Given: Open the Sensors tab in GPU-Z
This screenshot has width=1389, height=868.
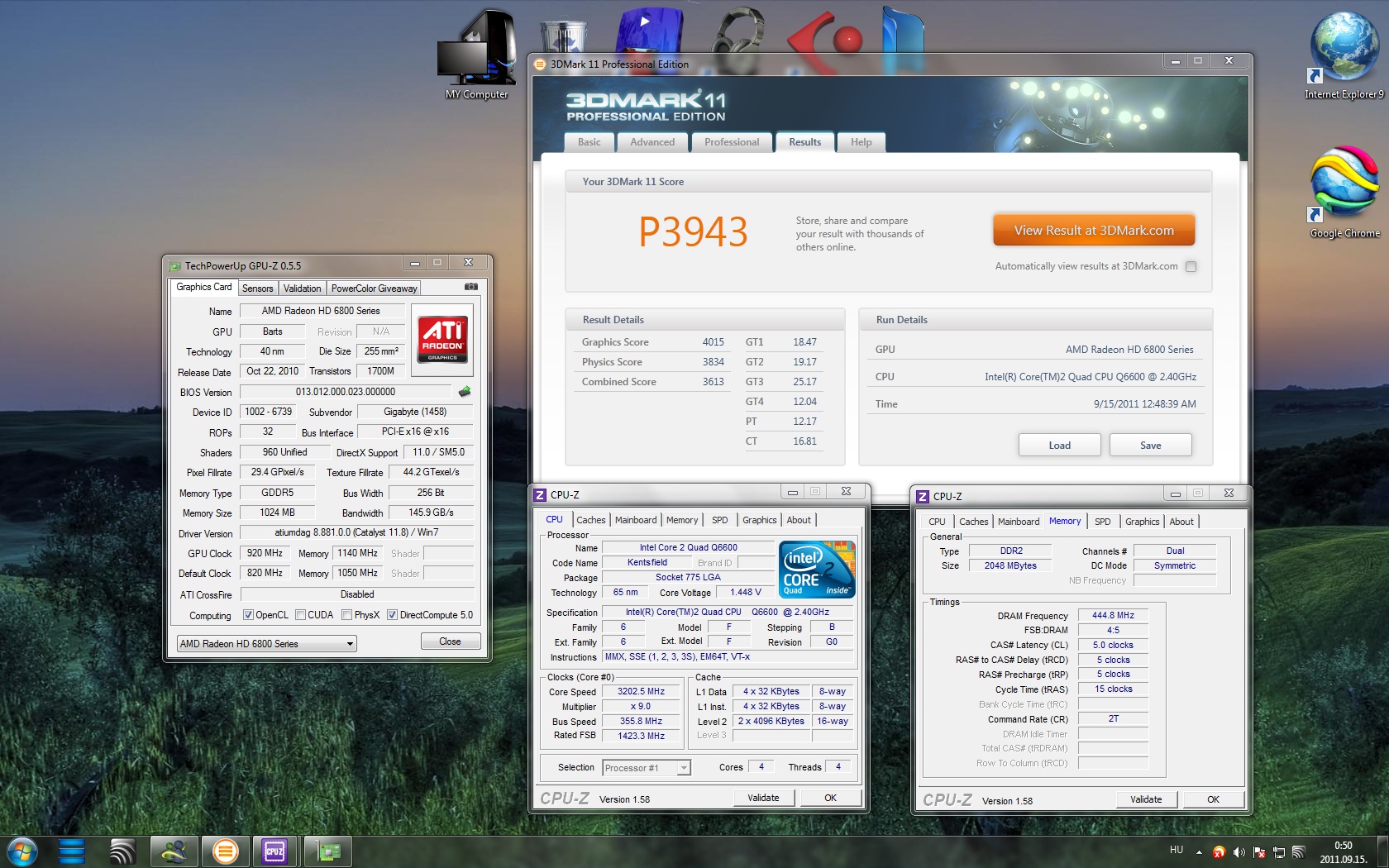Looking at the screenshot, I should click(x=258, y=289).
